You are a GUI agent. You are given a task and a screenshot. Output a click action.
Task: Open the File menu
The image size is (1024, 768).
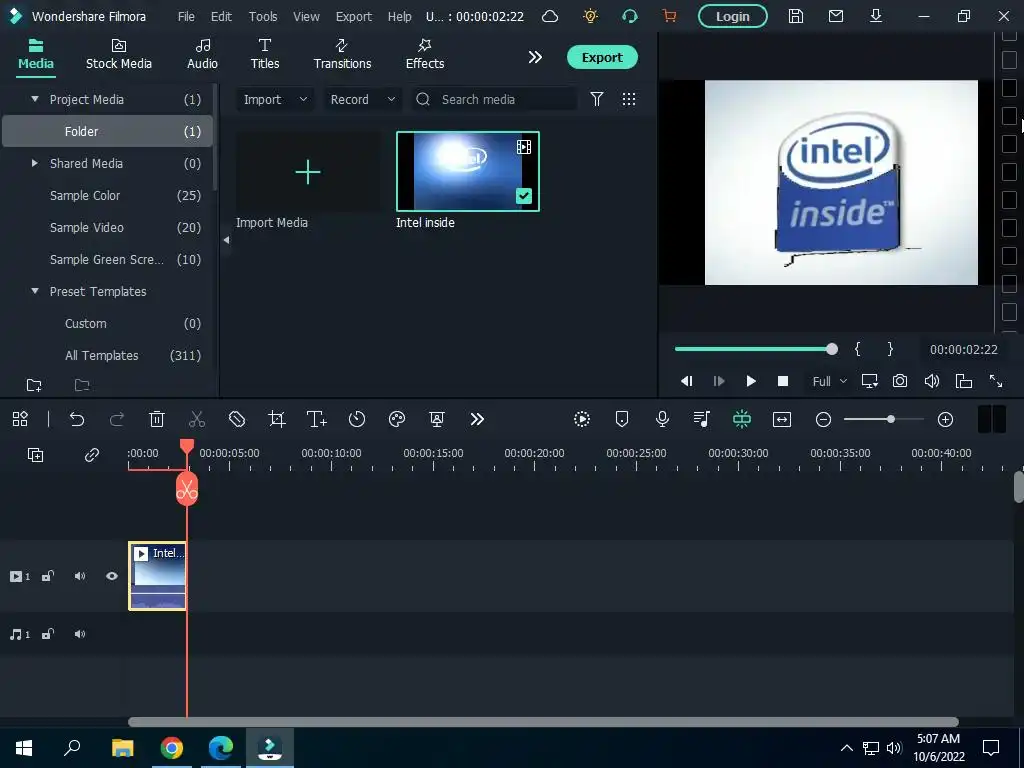tap(186, 16)
